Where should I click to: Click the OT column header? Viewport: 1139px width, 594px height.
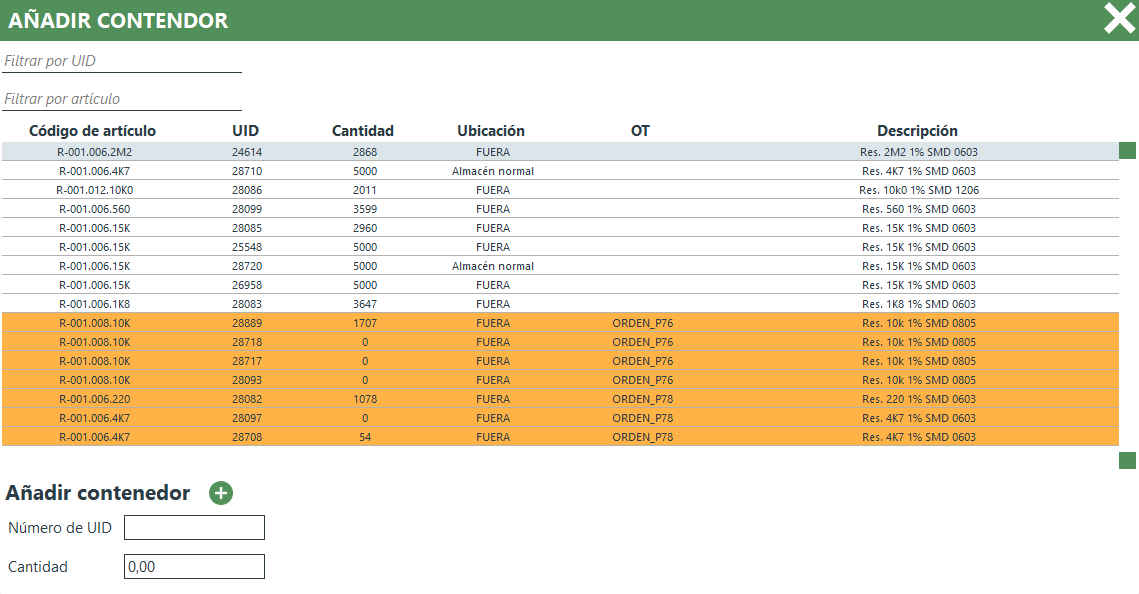[640, 131]
